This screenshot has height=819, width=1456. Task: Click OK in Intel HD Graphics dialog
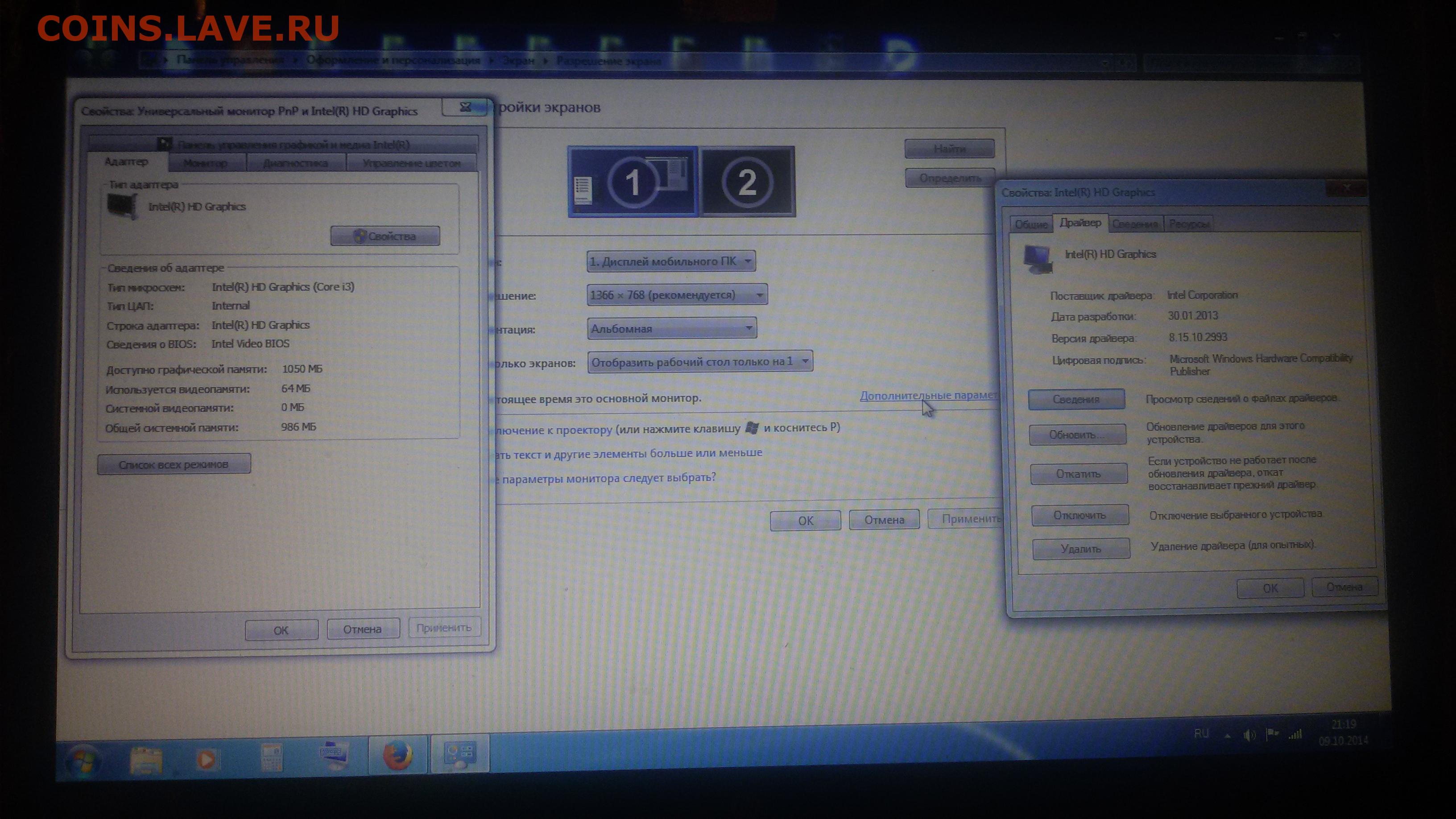(1270, 588)
